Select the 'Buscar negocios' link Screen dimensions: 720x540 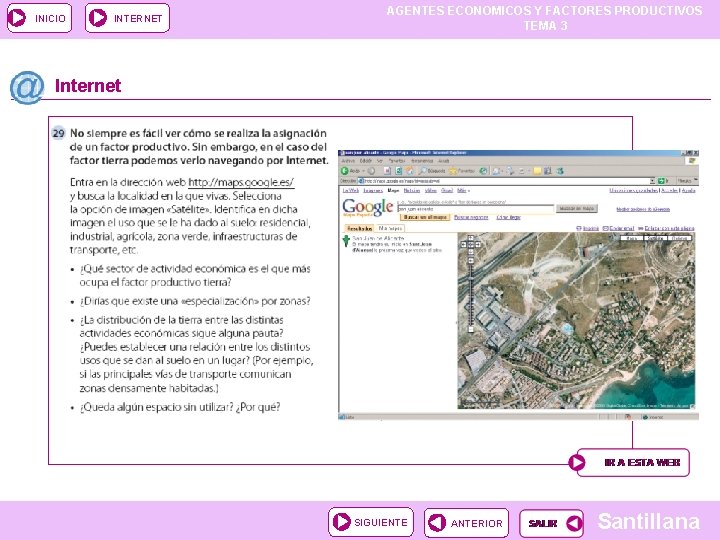pos(471,217)
